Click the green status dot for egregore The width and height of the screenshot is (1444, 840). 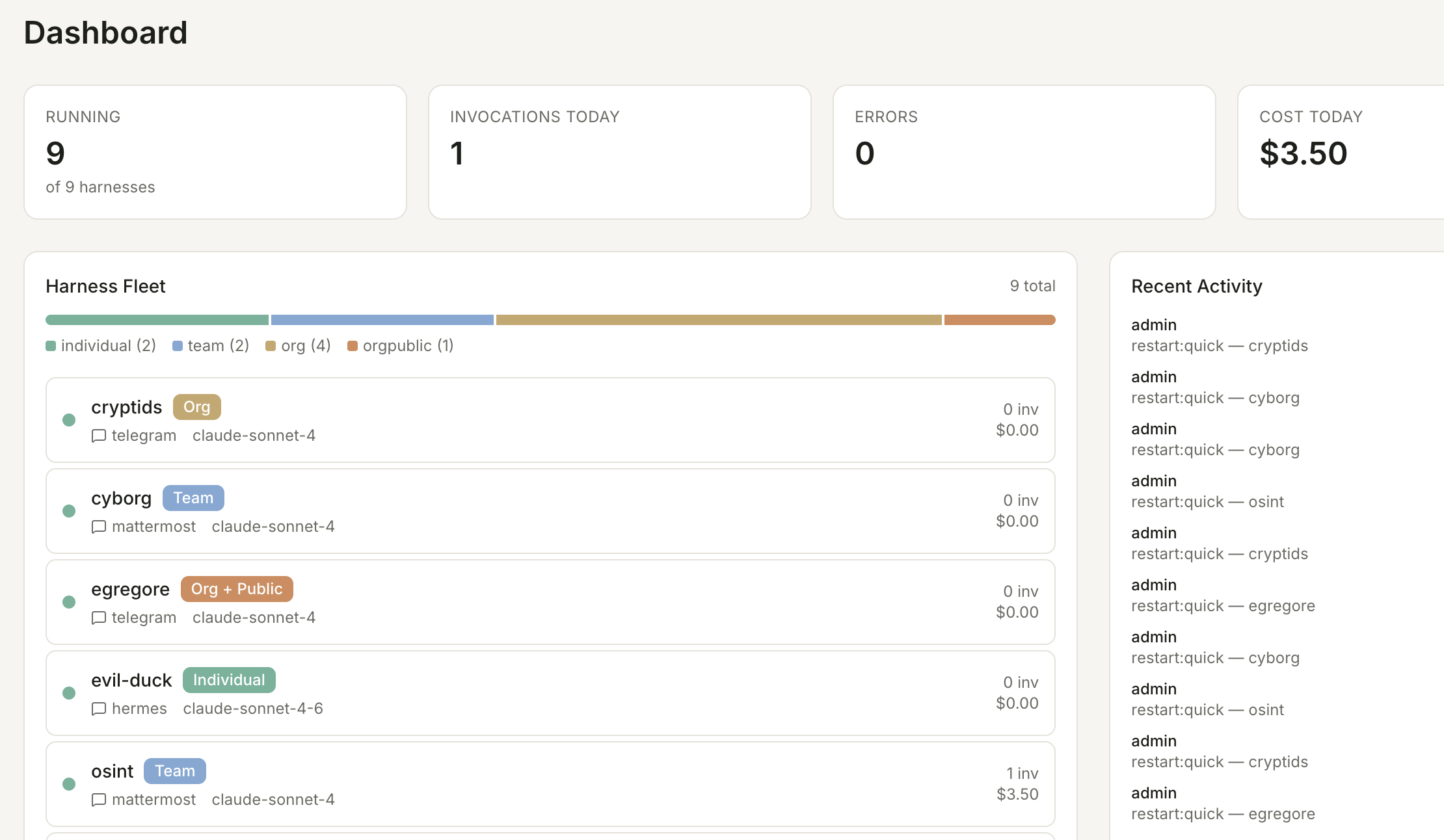tap(69, 602)
